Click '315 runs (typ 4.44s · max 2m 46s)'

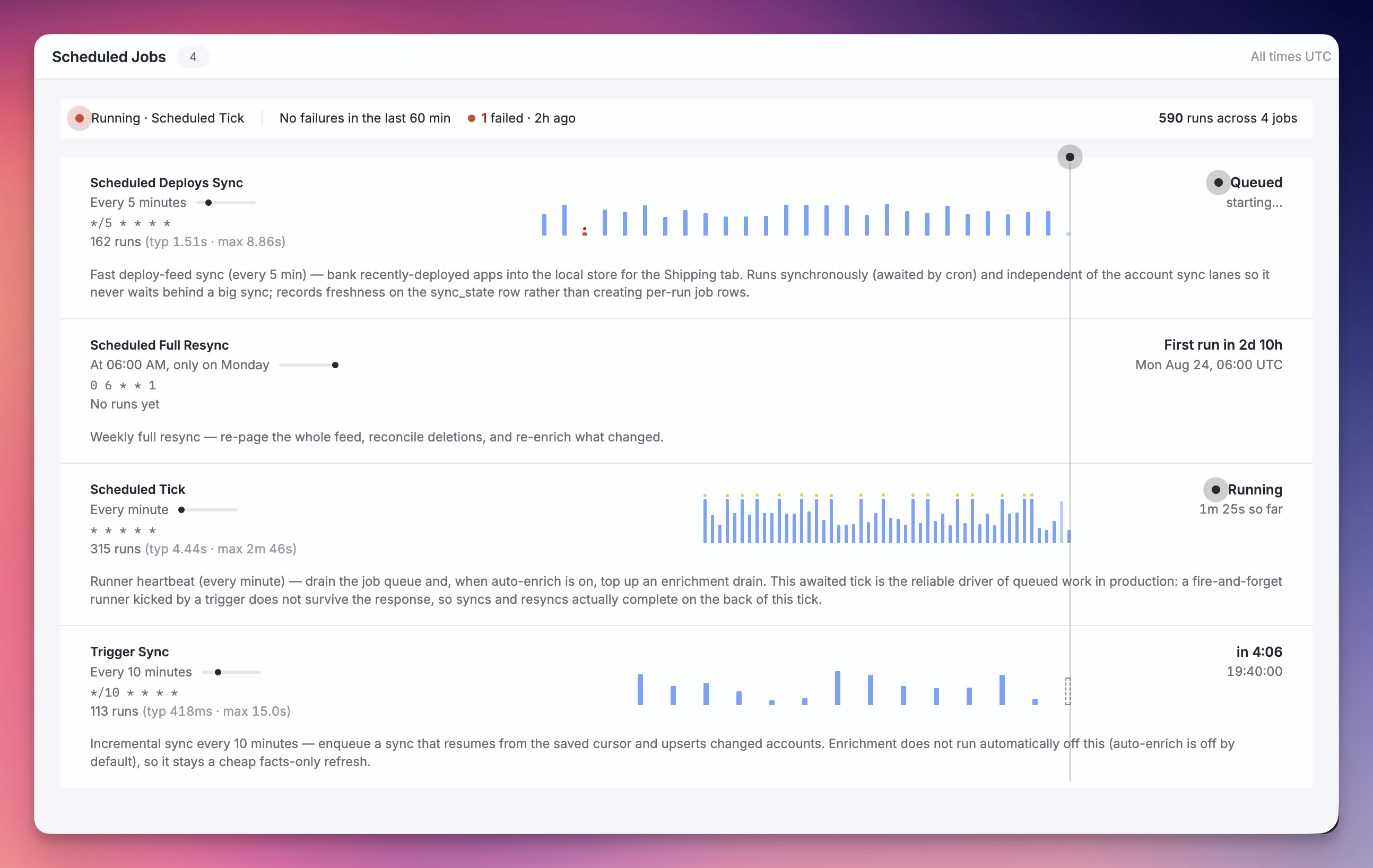pos(193,549)
